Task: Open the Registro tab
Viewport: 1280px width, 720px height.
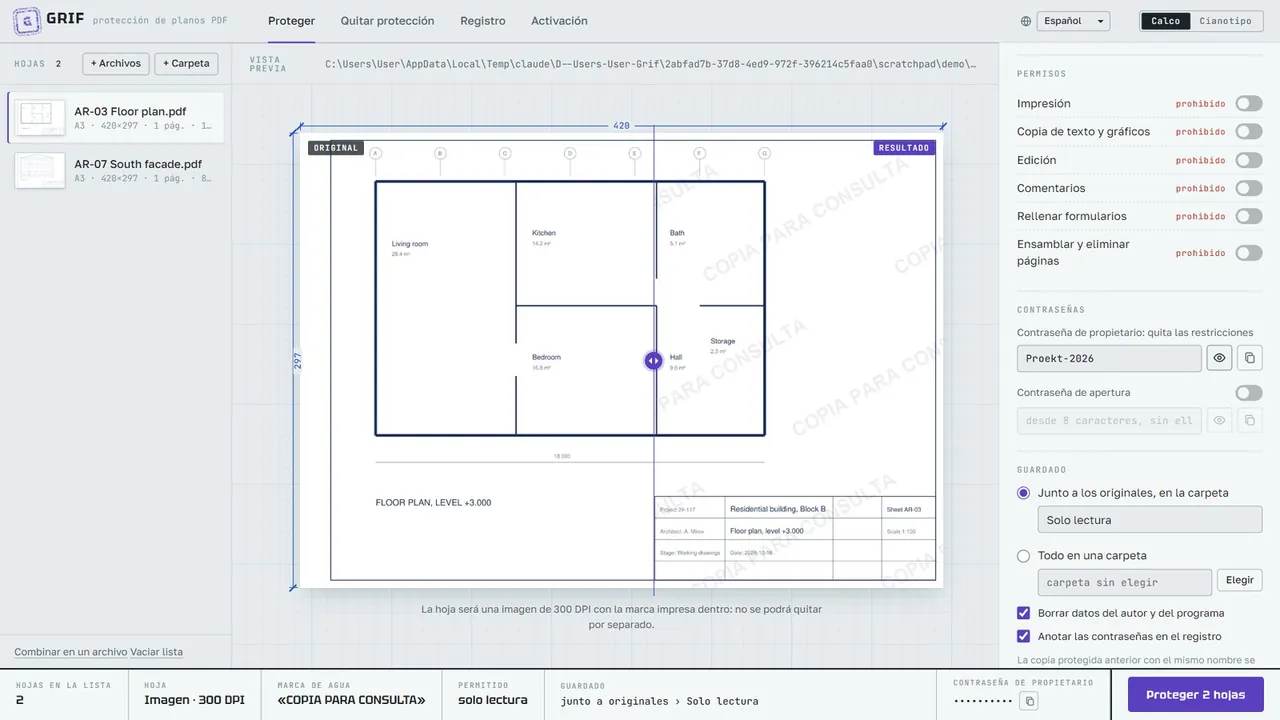Action: click(x=483, y=21)
